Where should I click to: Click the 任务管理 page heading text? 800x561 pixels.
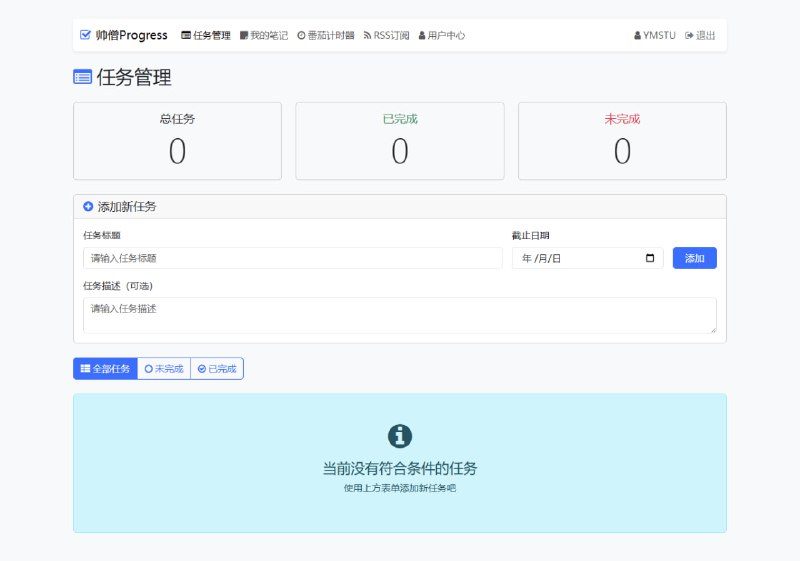point(134,78)
